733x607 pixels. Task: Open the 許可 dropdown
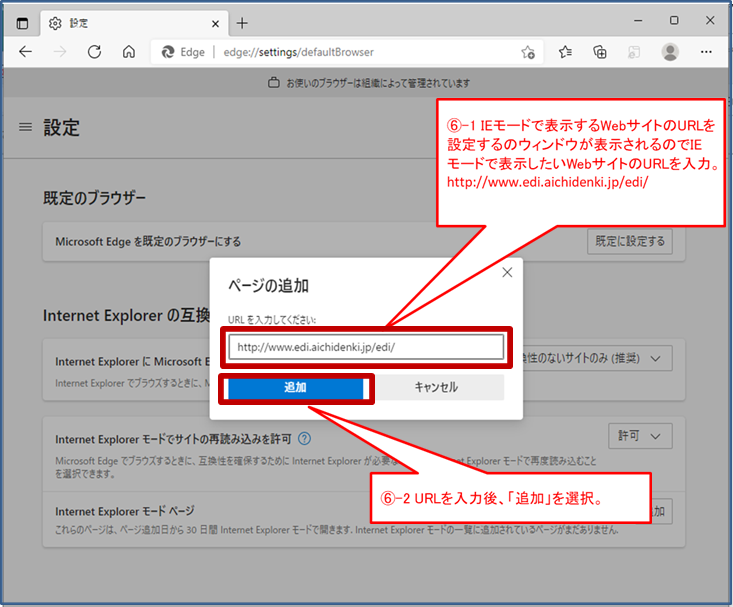click(640, 436)
